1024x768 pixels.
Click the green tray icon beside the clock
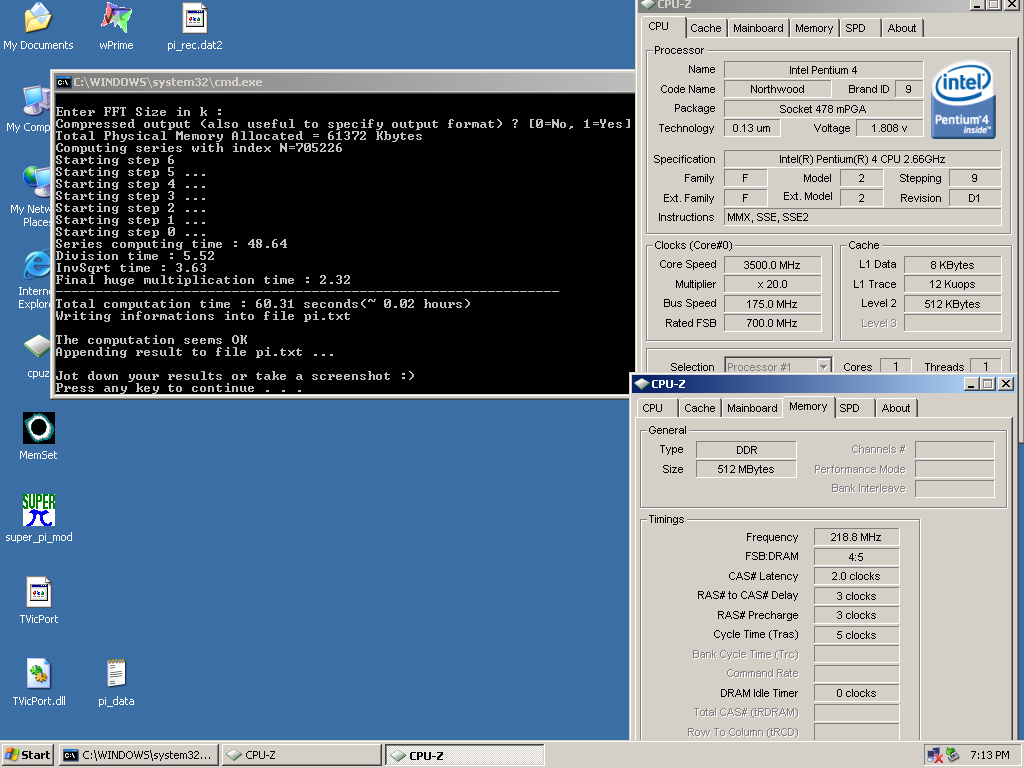tap(953, 755)
